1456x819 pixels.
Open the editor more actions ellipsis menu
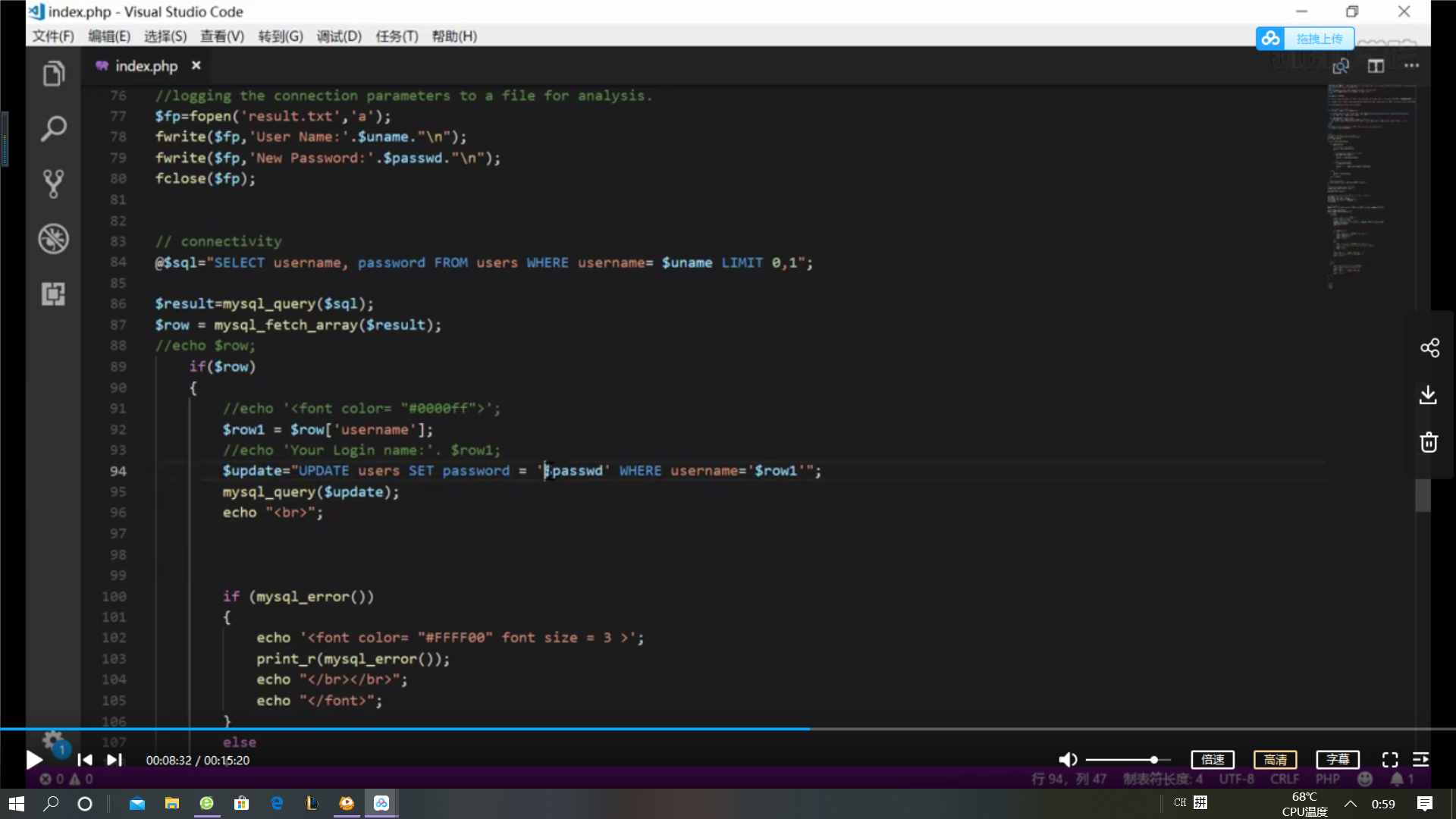click(x=1411, y=66)
